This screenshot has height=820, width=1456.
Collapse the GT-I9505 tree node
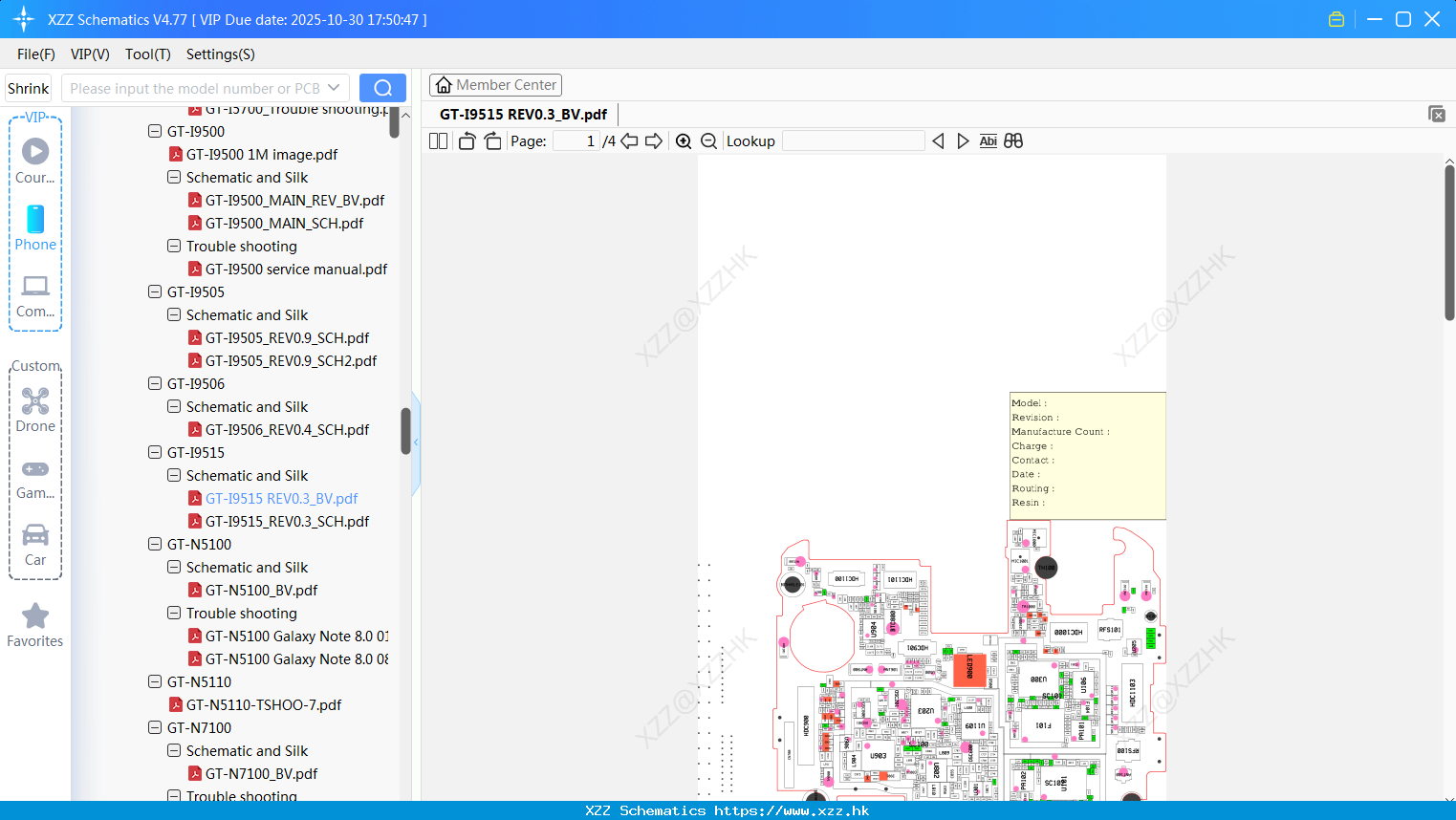[x=155, y=291]
